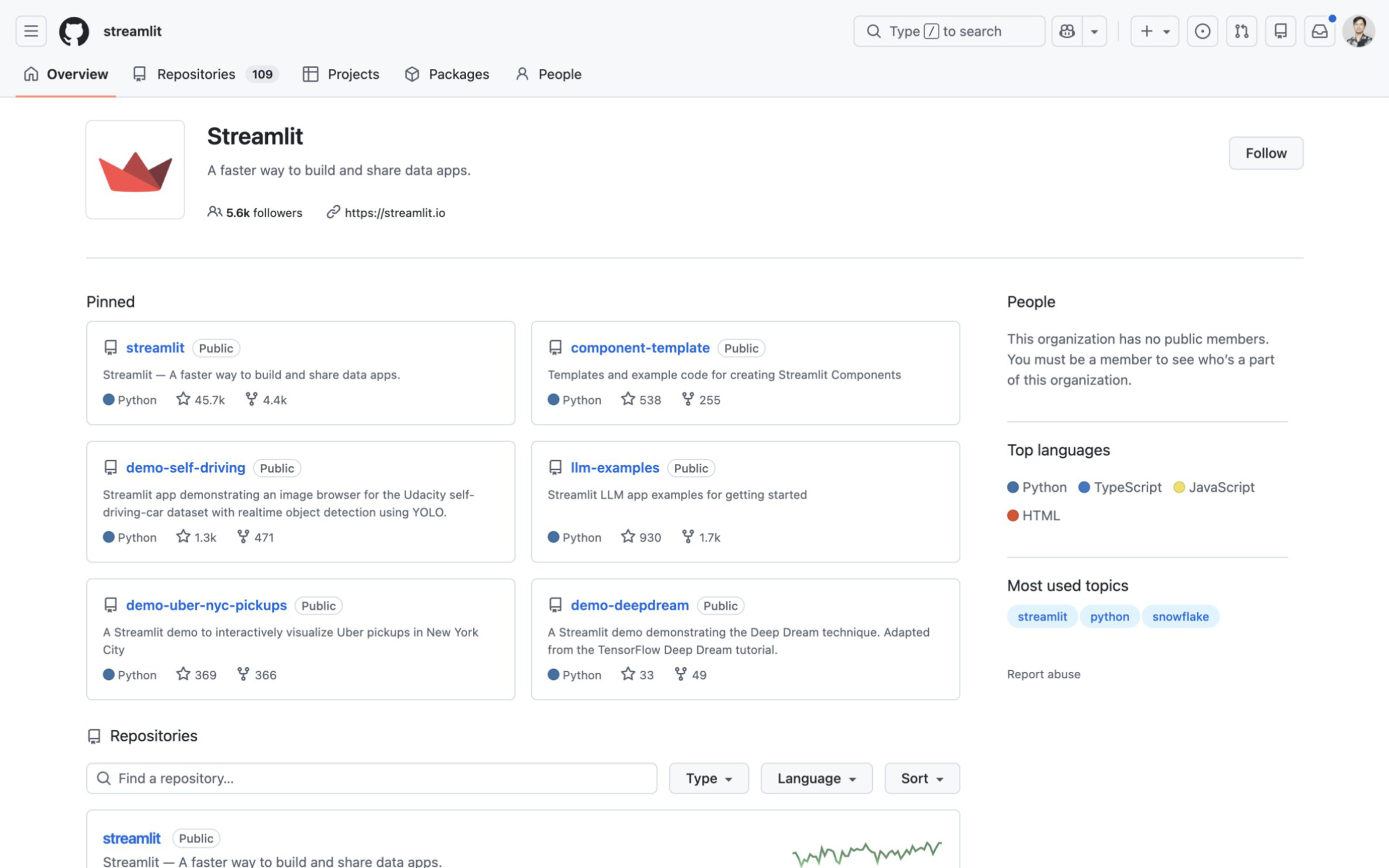
Task: View 255 forks of component-template
Action: [701, 399]
